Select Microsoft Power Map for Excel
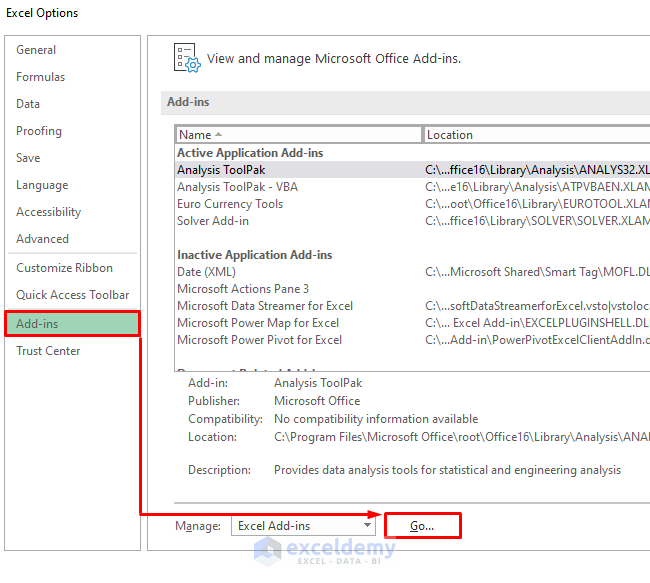Image resolution: width=650 pixels, height=583 pixels. coord(412,323)
